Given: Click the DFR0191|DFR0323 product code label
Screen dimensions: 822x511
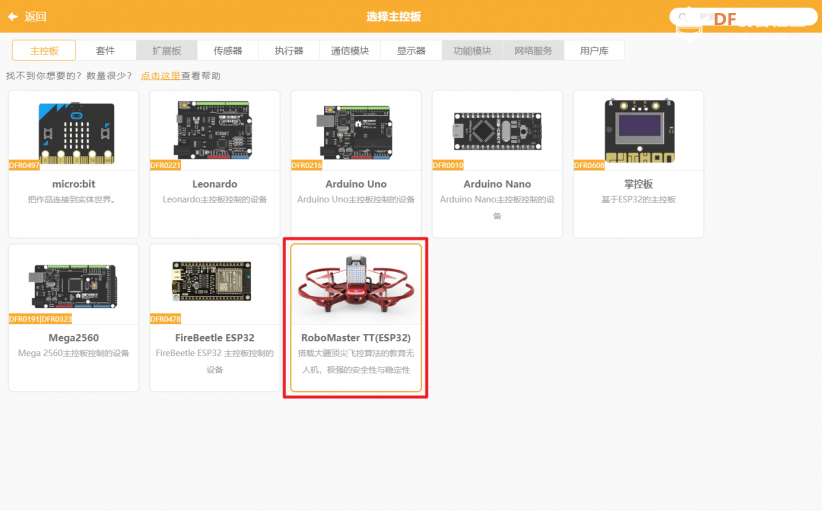Looking at the screenshot, I should (40, 319).
